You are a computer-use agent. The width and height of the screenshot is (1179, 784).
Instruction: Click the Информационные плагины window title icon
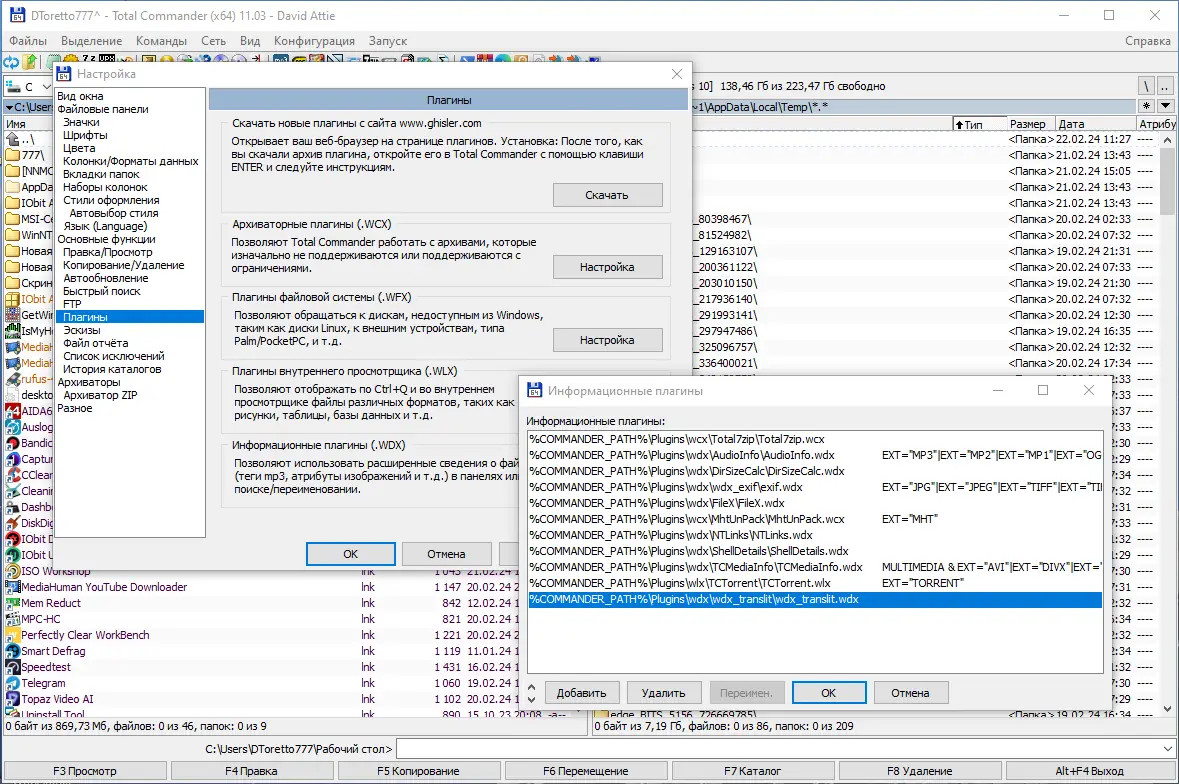535,390
